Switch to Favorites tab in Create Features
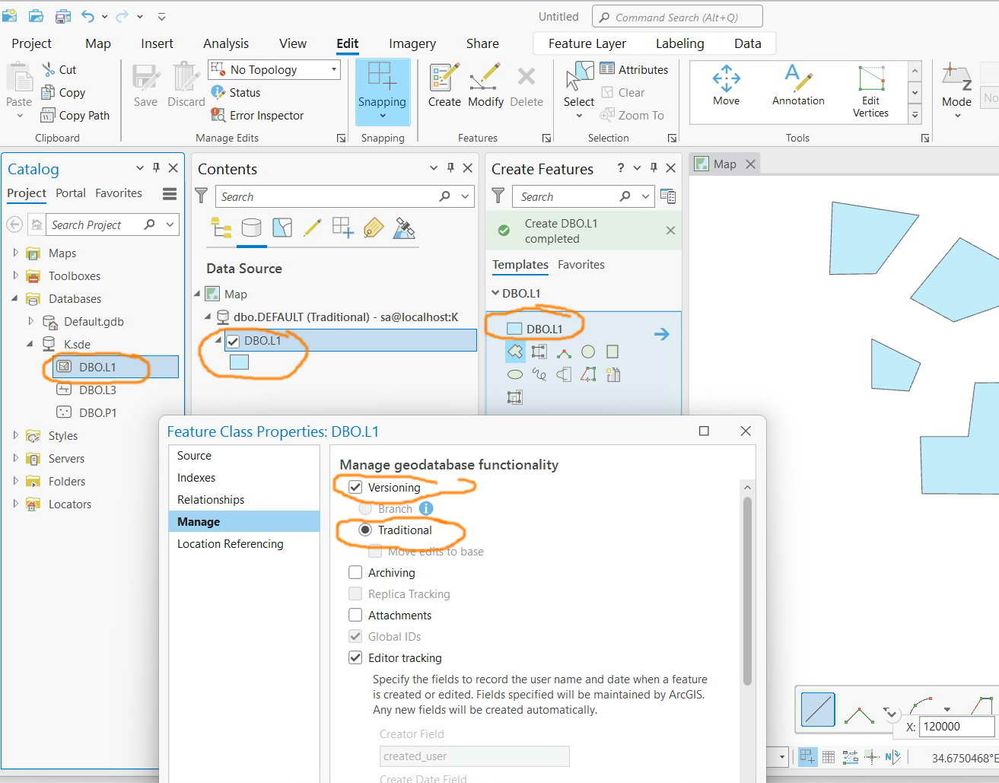The width and height of the screenshot is (999, 783). tap(581, 264)
